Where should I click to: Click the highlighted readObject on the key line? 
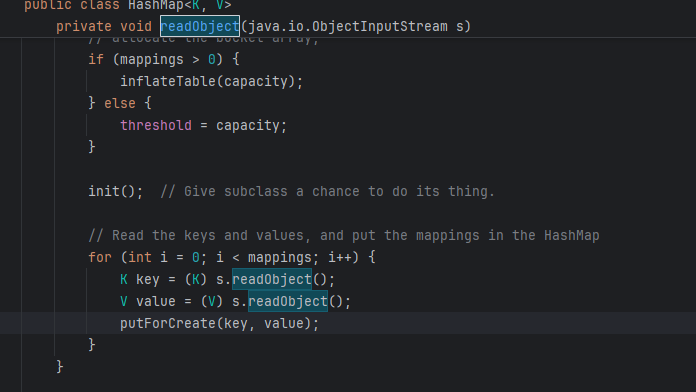272,279
